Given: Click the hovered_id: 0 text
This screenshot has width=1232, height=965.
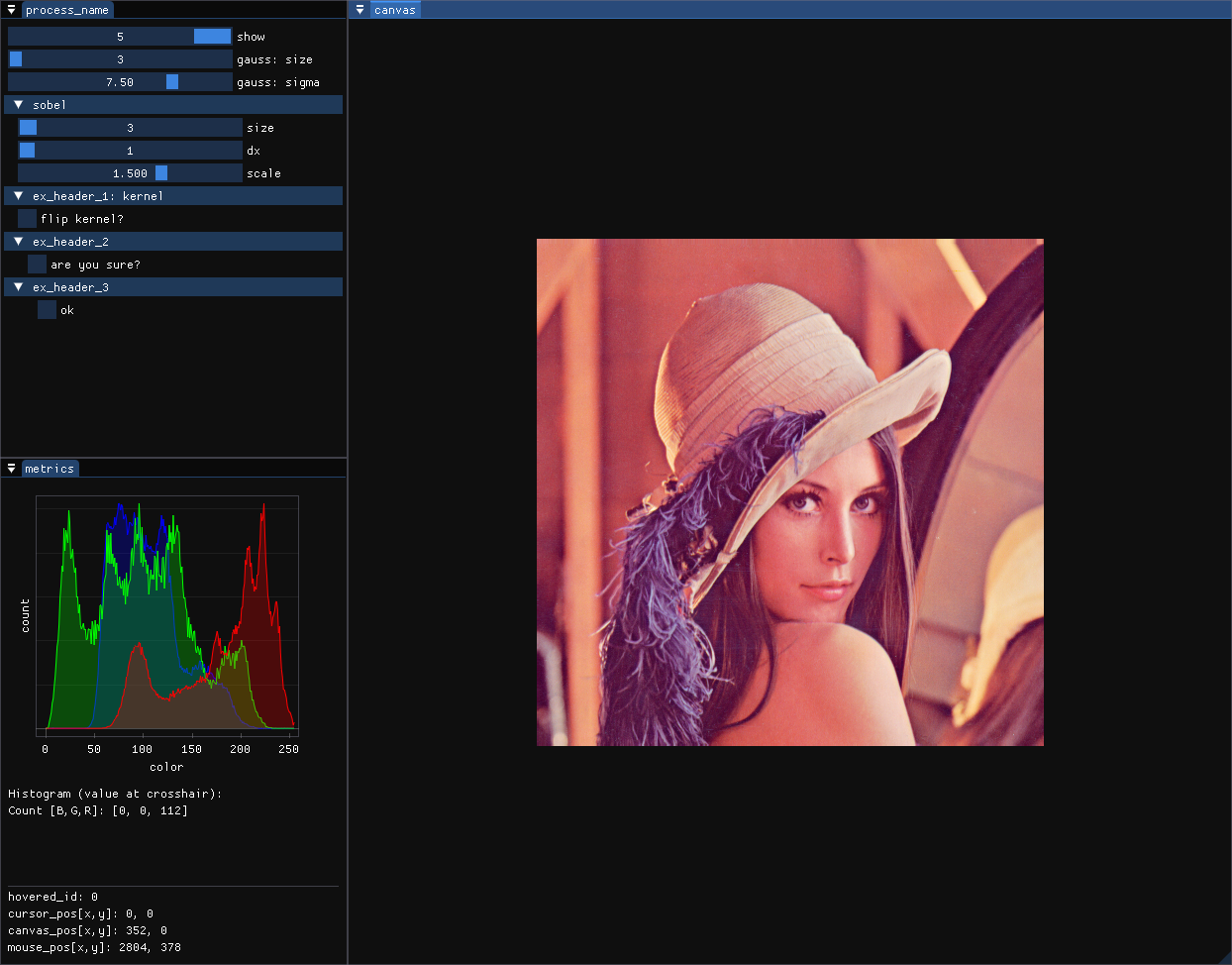Looking at the screenshot, I should [x=53, y=897].
